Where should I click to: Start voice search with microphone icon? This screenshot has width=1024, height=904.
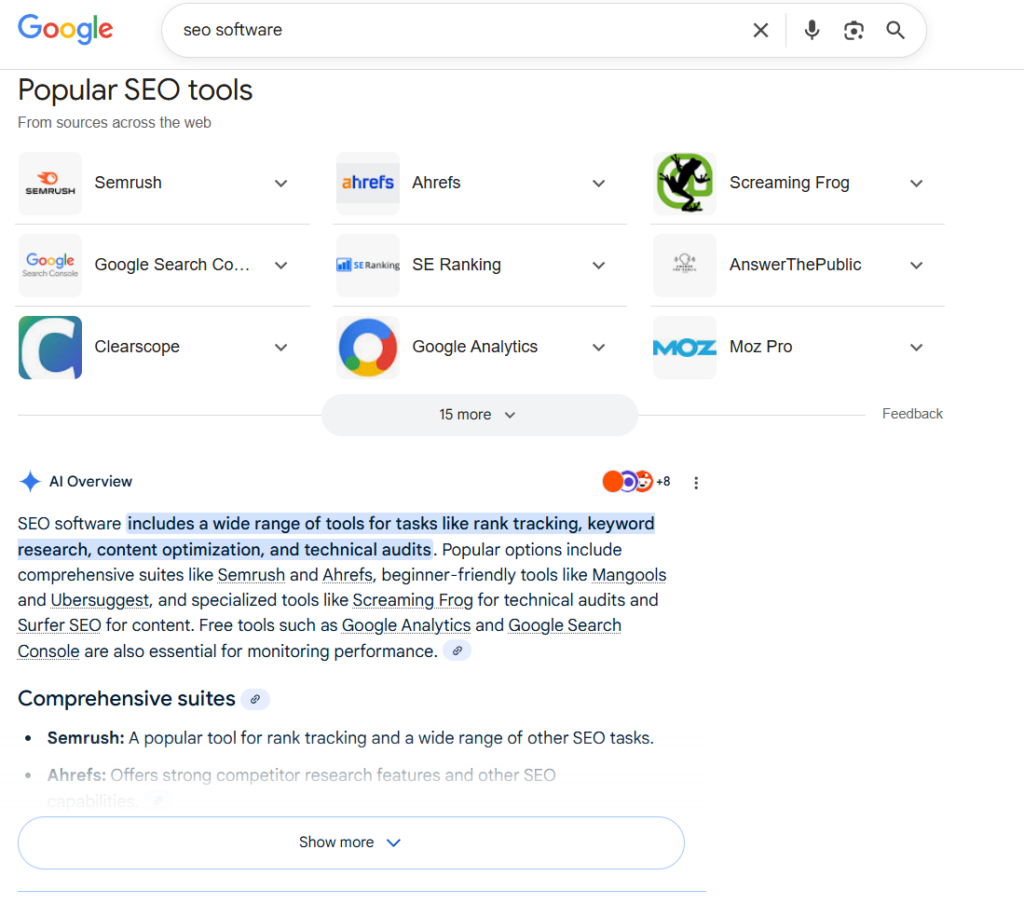click(812, 30)
